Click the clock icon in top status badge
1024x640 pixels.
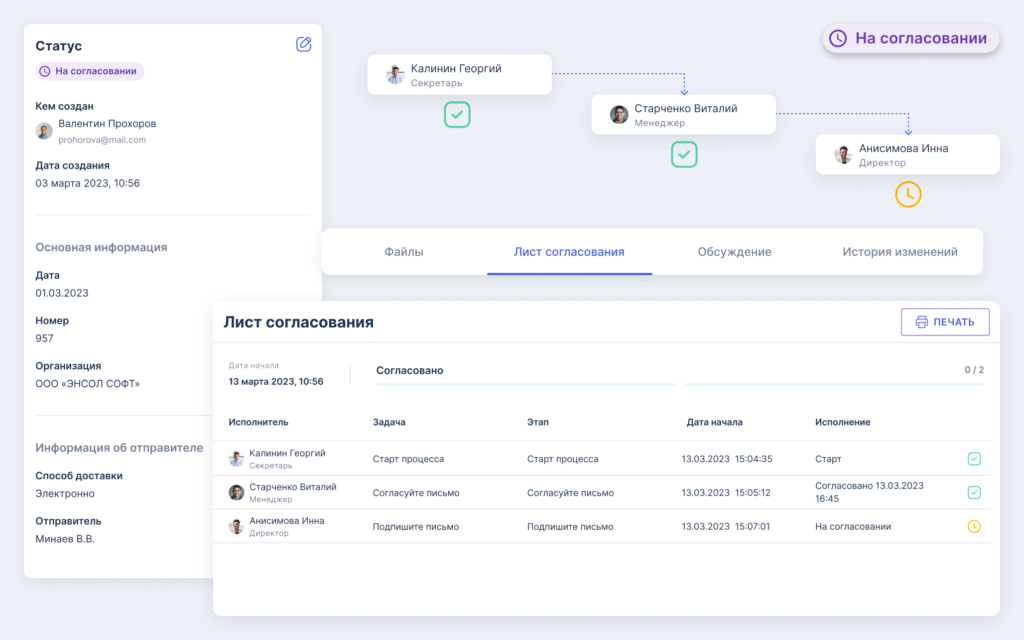pyautogui.click(x=838, y=39)
